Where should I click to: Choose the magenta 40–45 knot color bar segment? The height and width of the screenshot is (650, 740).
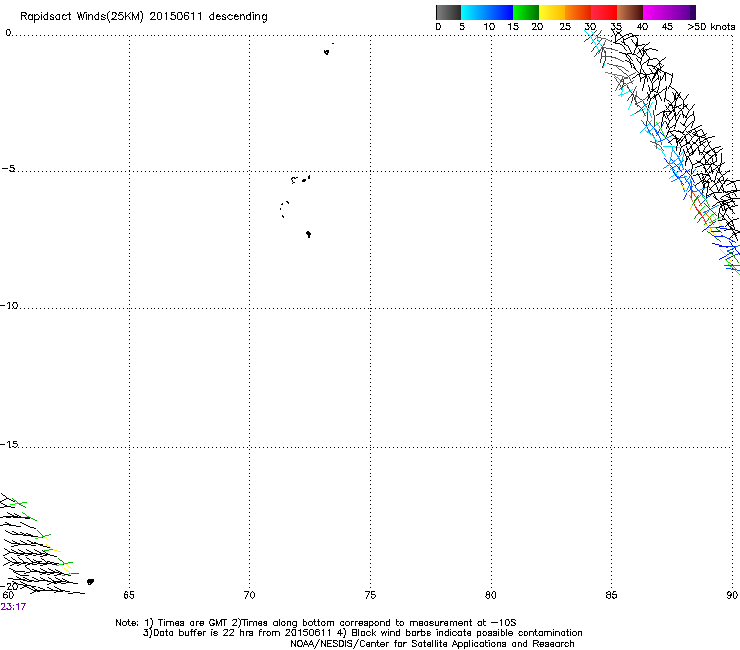[656, 12]
